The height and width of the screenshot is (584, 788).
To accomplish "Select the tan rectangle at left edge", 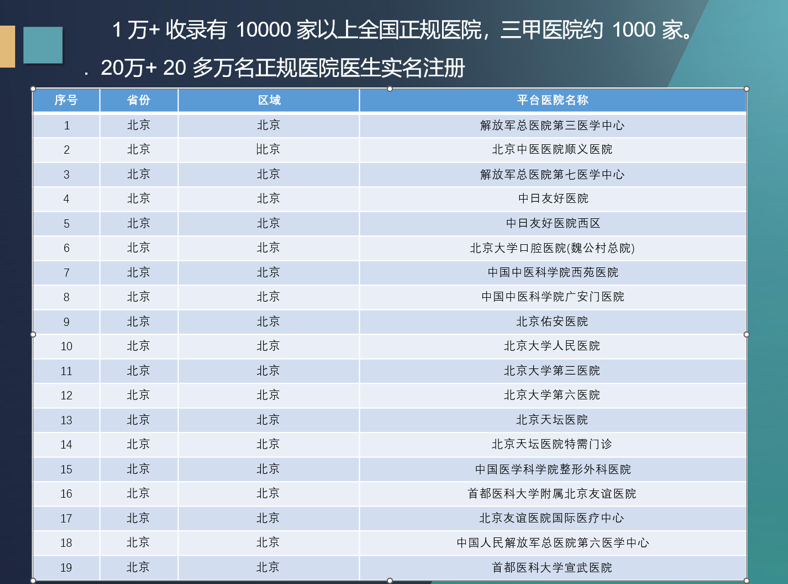I will [7, 46].
